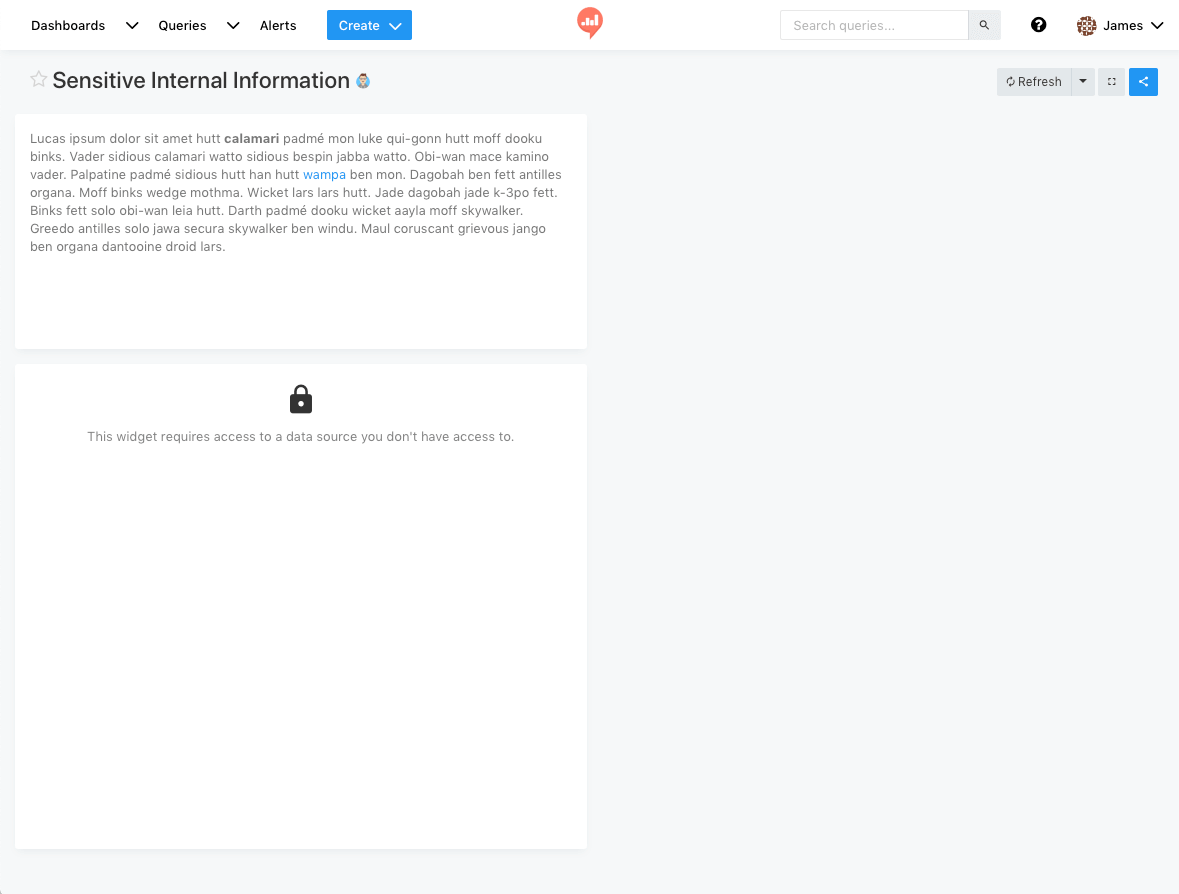This screenshot has height=894, width=1179.
Task: Open the Dashboards menu item
Action: pyautogui.click(x=68, y=26)
